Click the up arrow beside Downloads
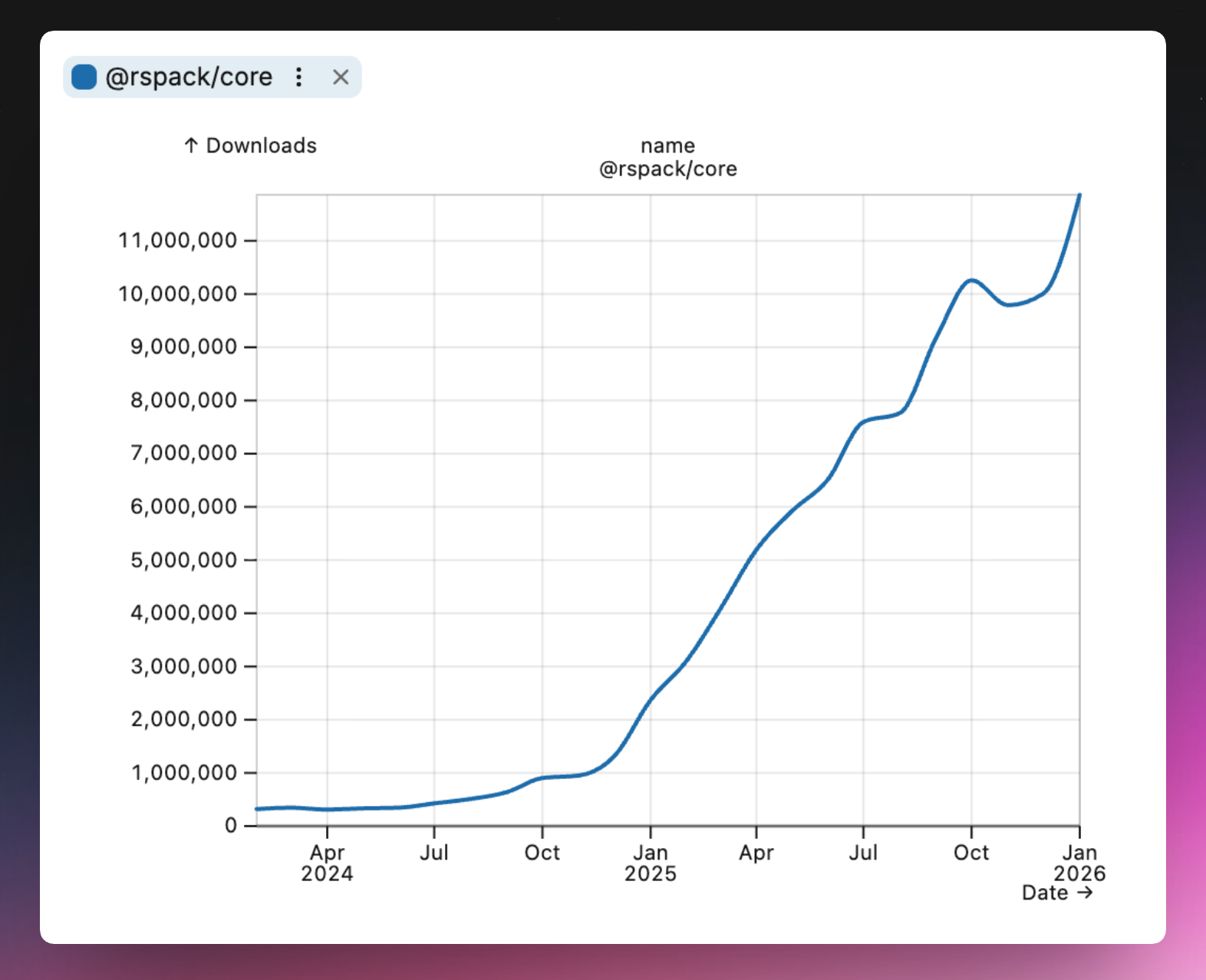 tap(191, 145)
